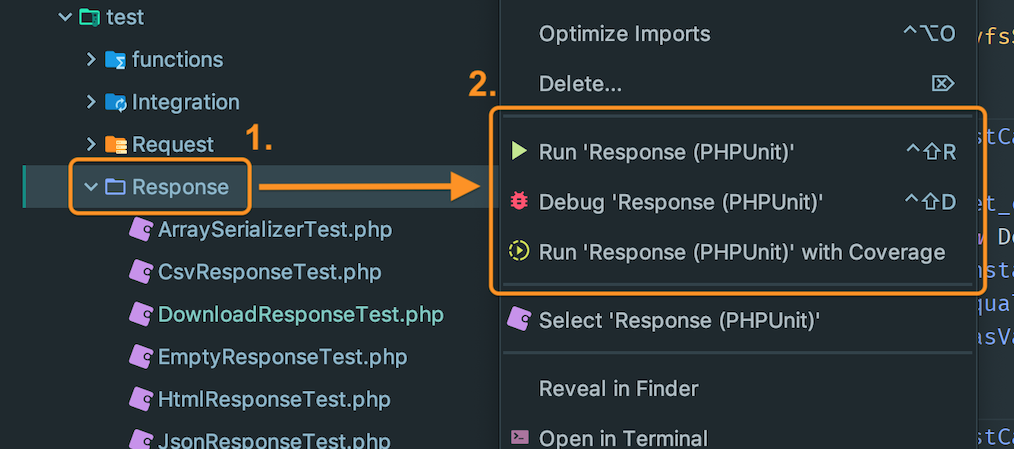Click the DownloadResponseTest.php file icon

(141, 314)
